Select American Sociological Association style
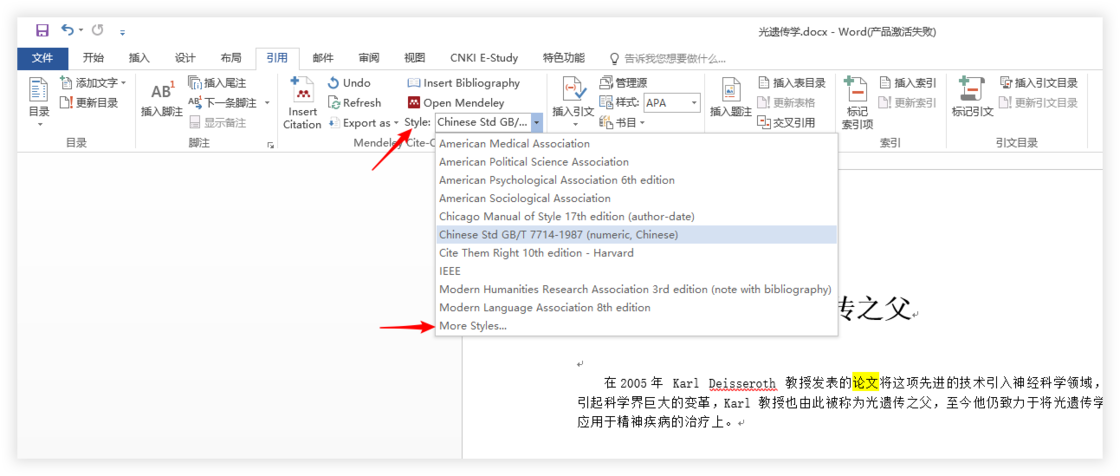The image size is (1120, 476). pyautogui.click(x=636, y=199)
